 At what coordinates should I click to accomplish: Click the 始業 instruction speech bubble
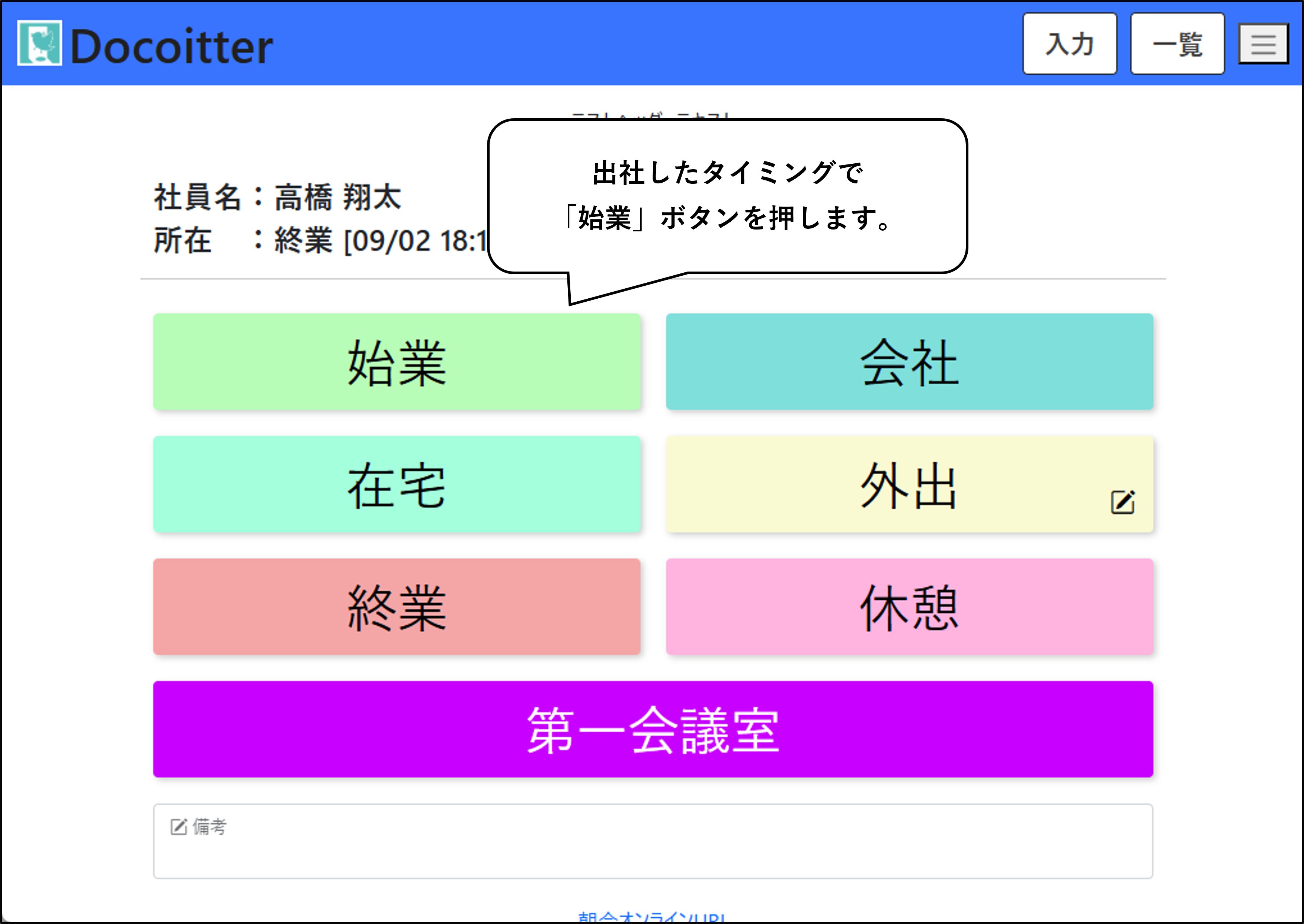[727, 196]
